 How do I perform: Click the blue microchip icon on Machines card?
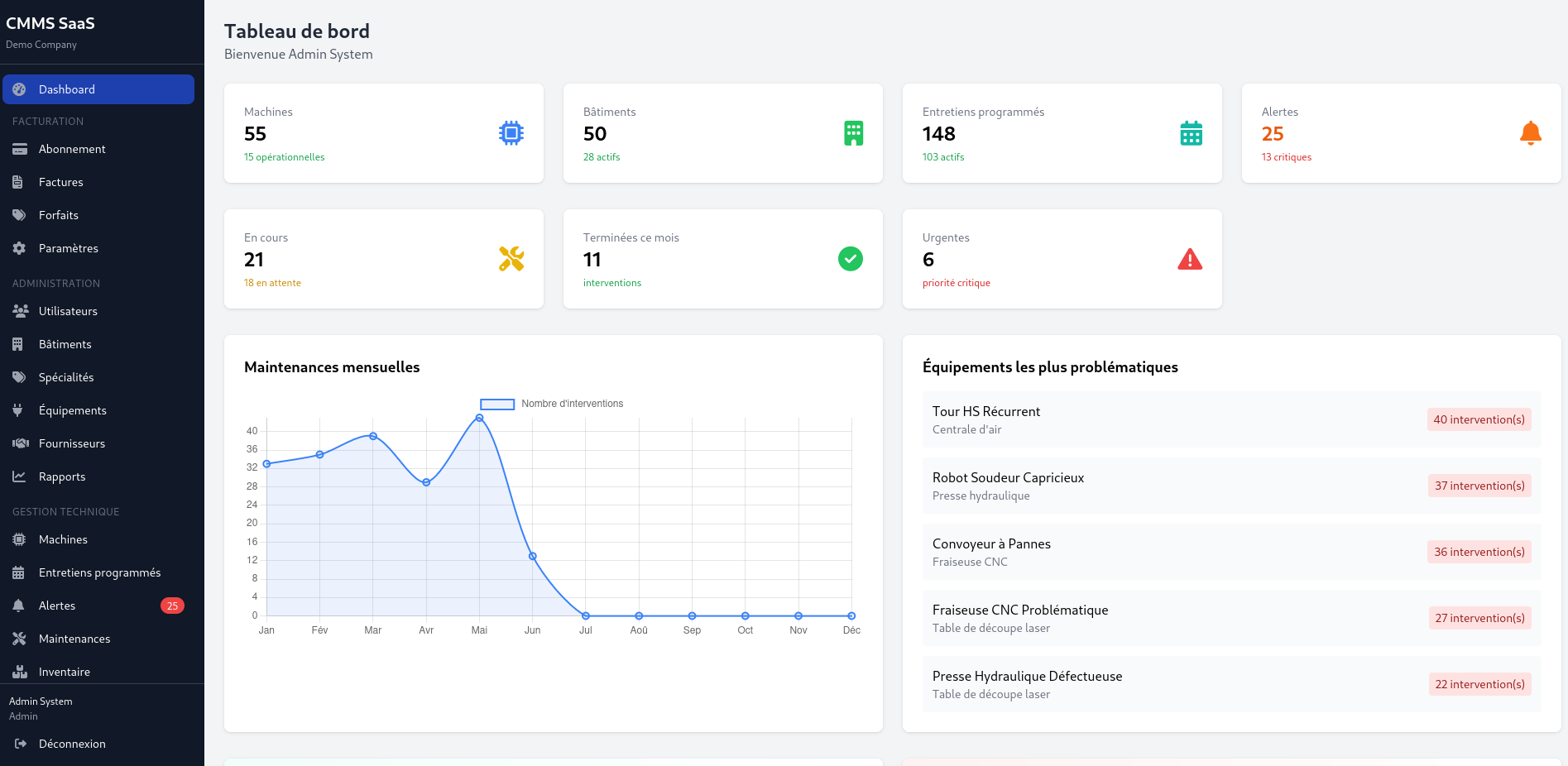coord(511,133)
